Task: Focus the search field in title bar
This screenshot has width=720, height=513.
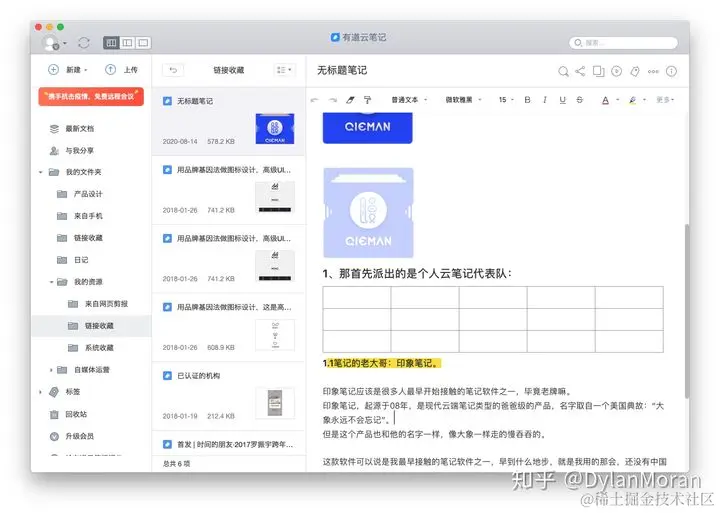Action: point(623,43)
